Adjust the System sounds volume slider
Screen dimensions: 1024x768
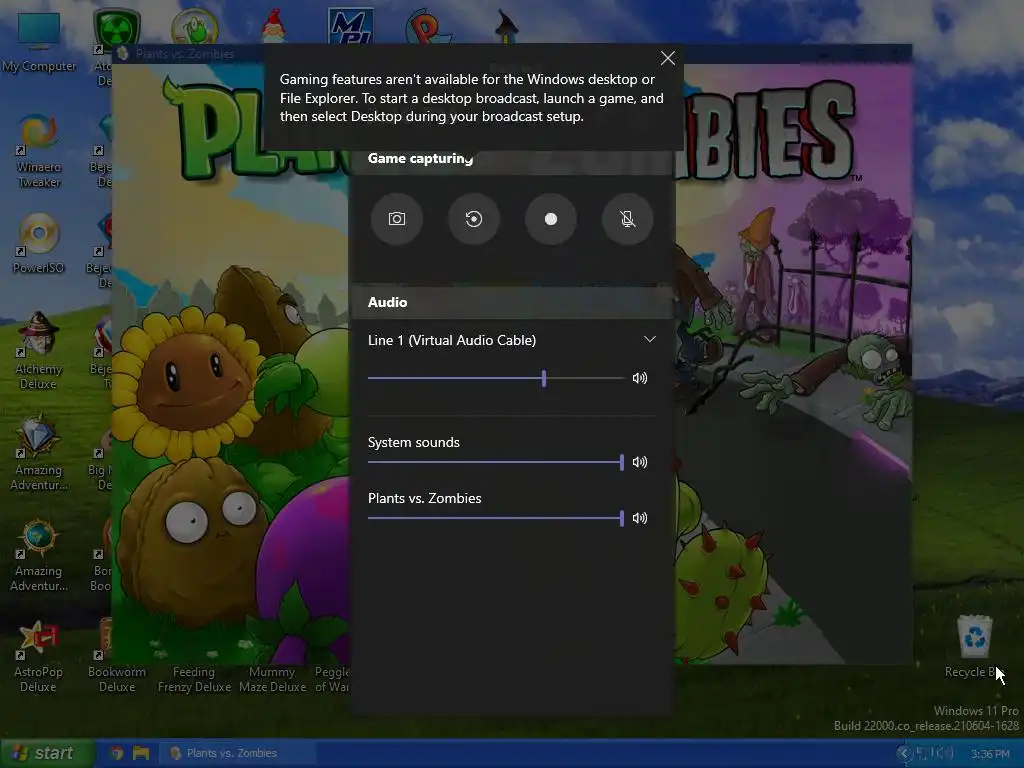(x=496, y=462)
